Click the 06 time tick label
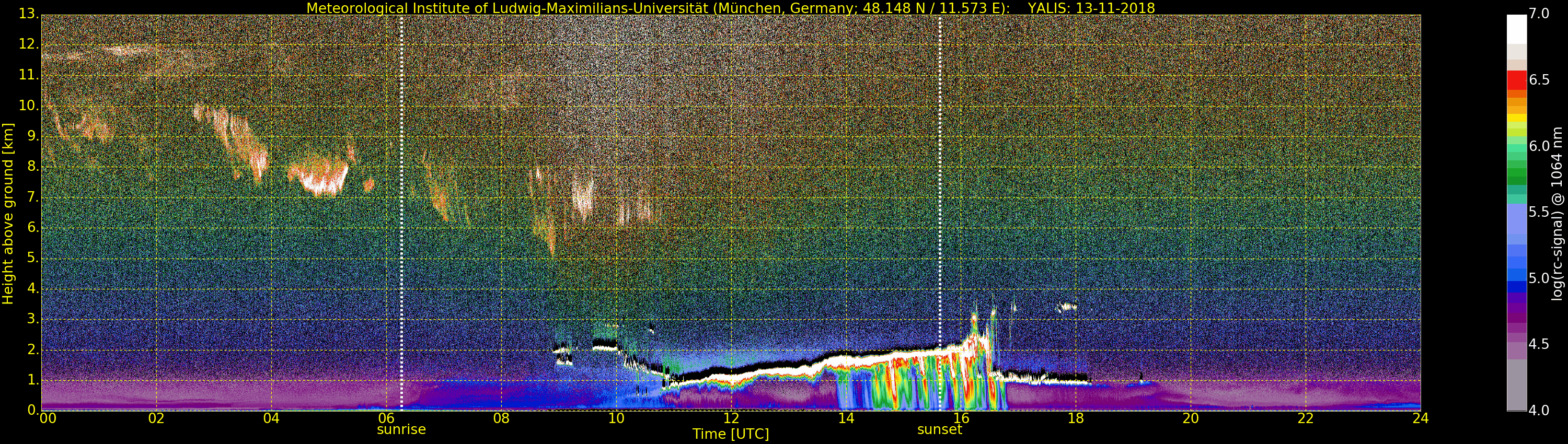The width and height of the screenshot is (1568, 444). point(387,418)
